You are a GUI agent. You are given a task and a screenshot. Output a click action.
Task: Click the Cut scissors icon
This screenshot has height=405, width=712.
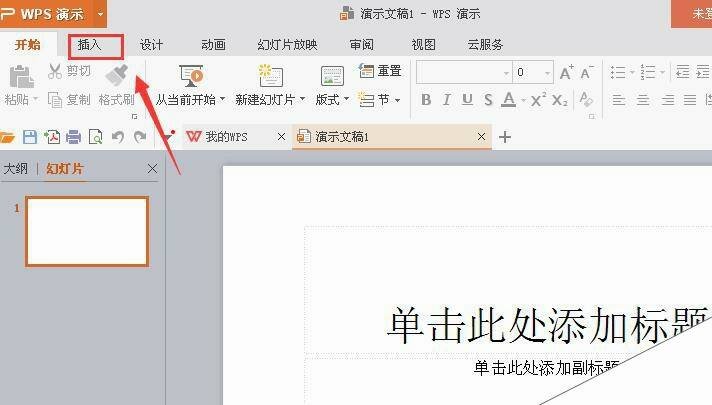click(55, 71)
